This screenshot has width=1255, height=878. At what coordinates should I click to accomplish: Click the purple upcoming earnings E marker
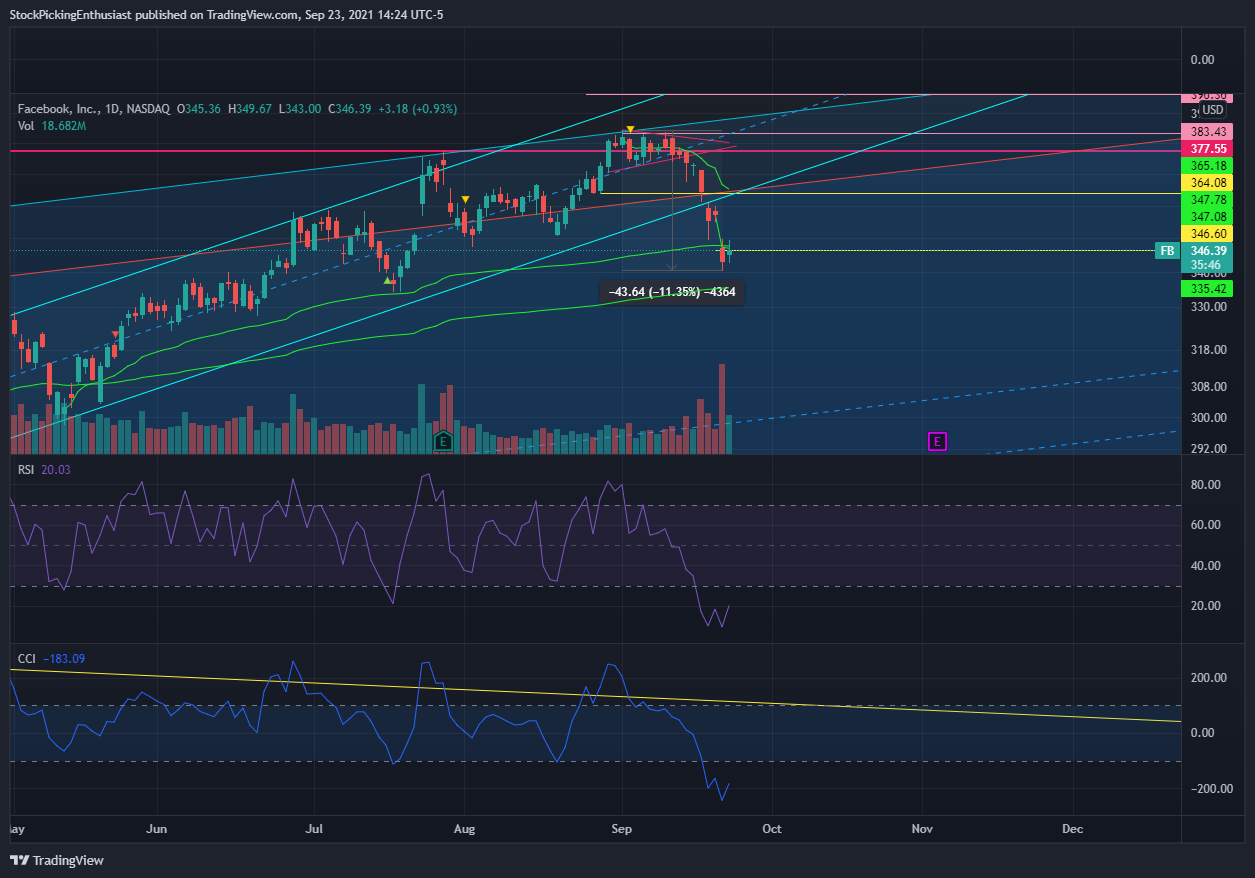[x=937, y=440]
